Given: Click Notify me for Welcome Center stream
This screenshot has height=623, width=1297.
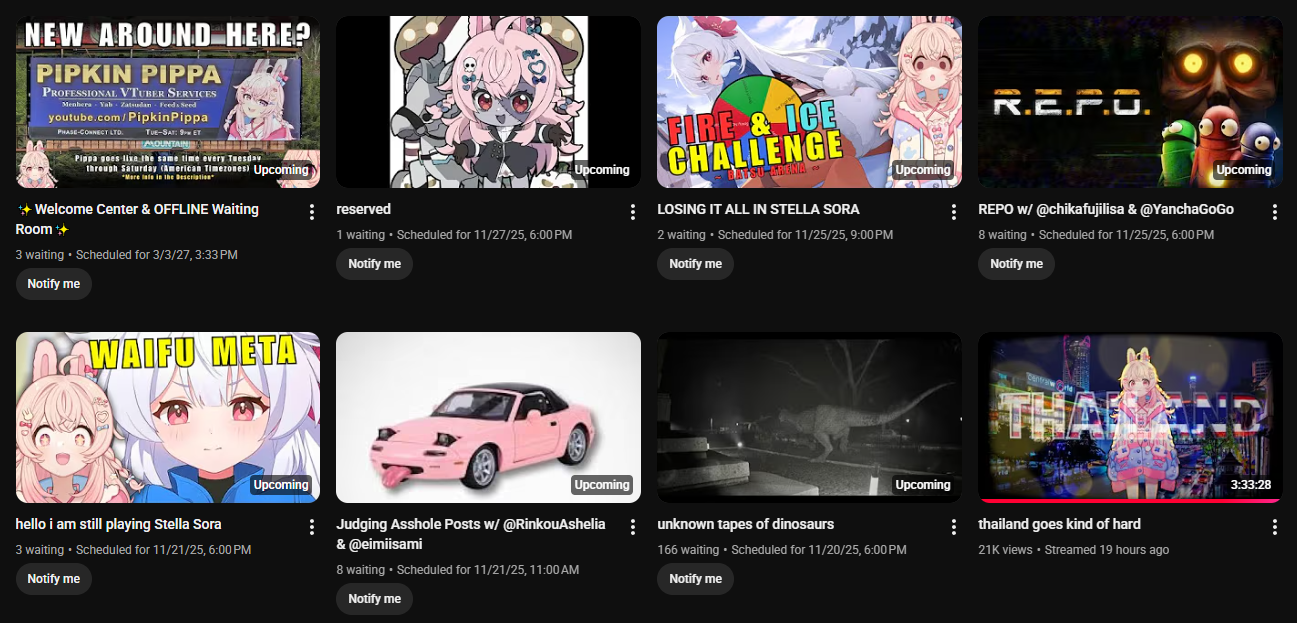Looking at the screenshot, I should tap(54, 284).
